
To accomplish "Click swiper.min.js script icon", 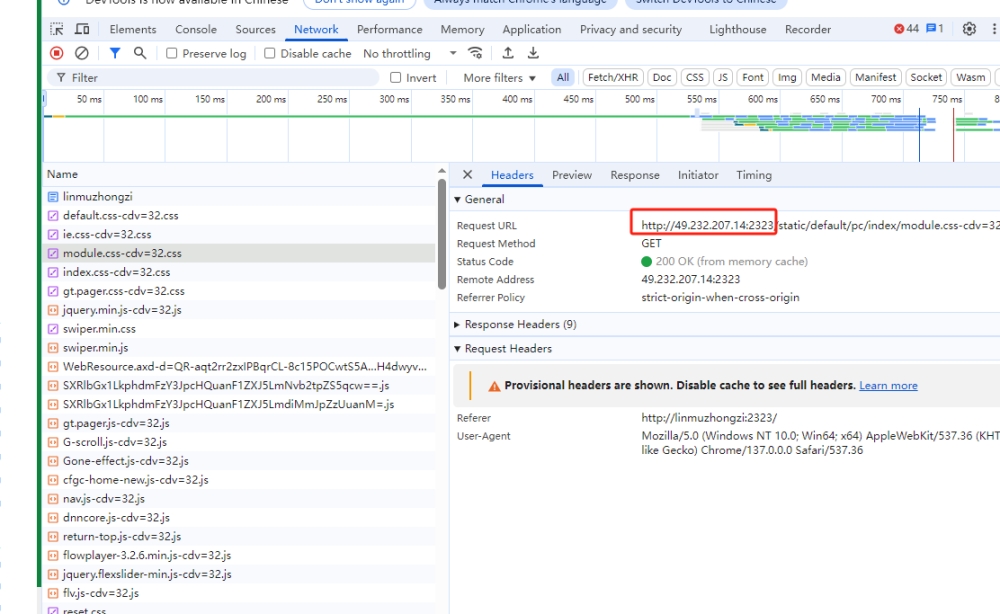I will click(x=54, y=347).
